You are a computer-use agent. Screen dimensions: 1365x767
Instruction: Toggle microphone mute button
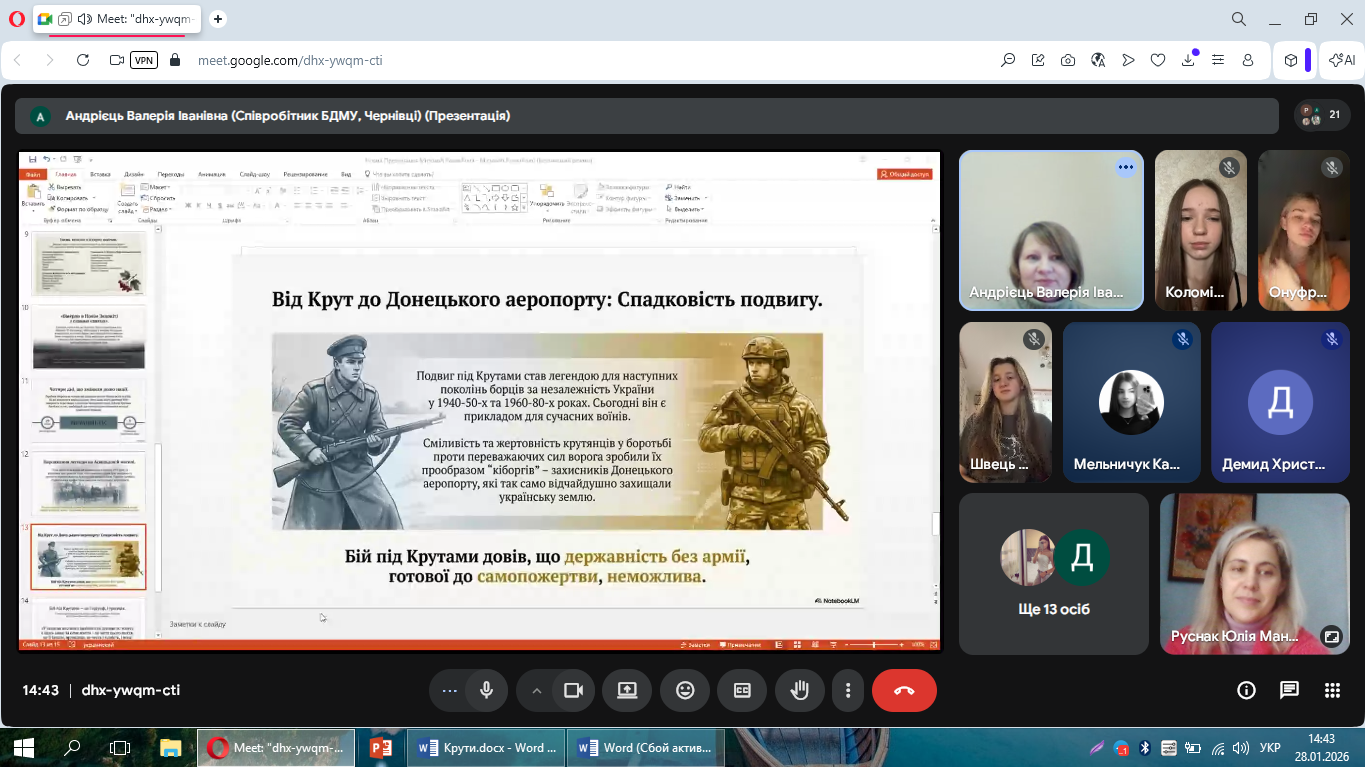(486, 690)
